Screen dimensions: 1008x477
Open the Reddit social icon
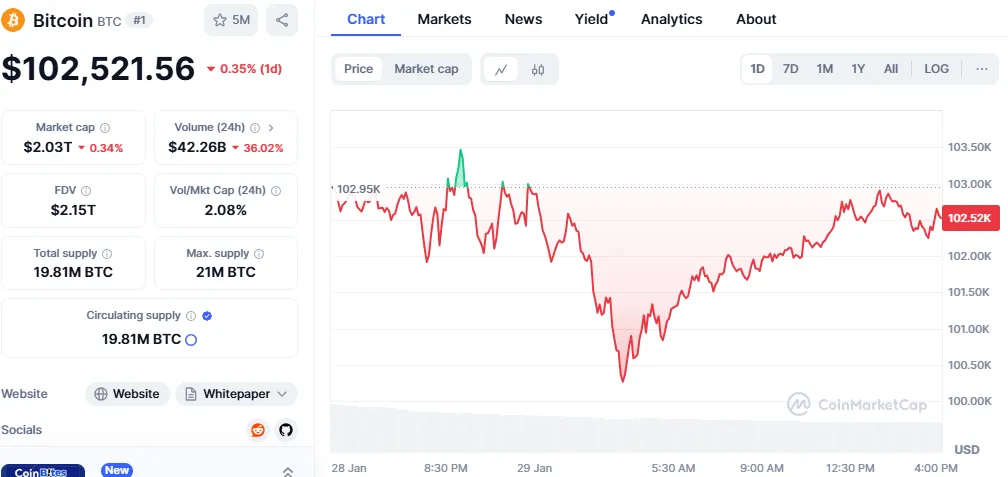[258, 430]
